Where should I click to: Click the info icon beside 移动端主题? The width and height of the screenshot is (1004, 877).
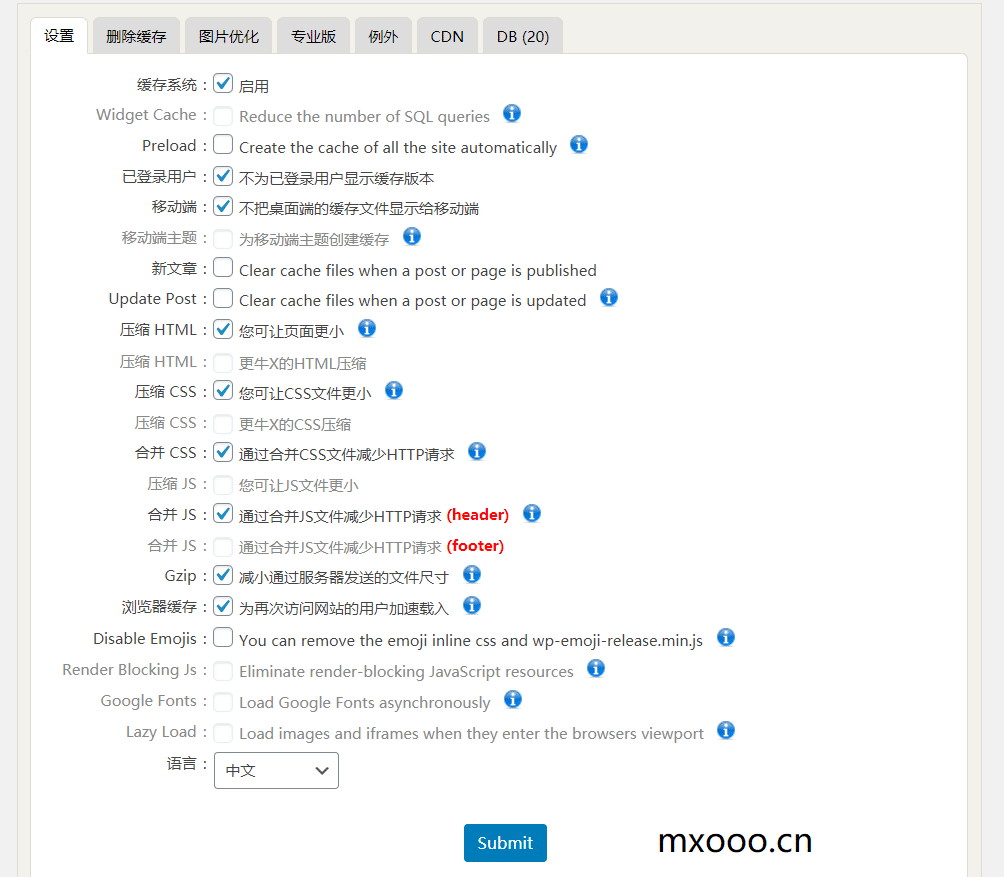point(411,237)
